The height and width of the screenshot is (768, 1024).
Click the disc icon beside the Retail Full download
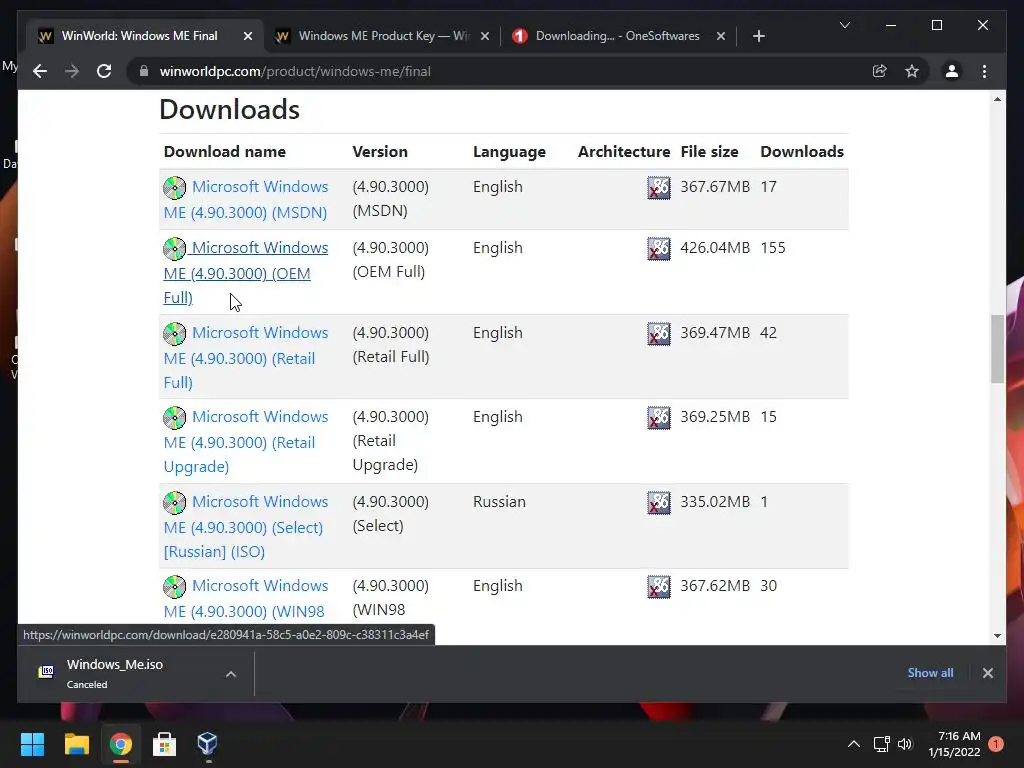coord(174,333)
